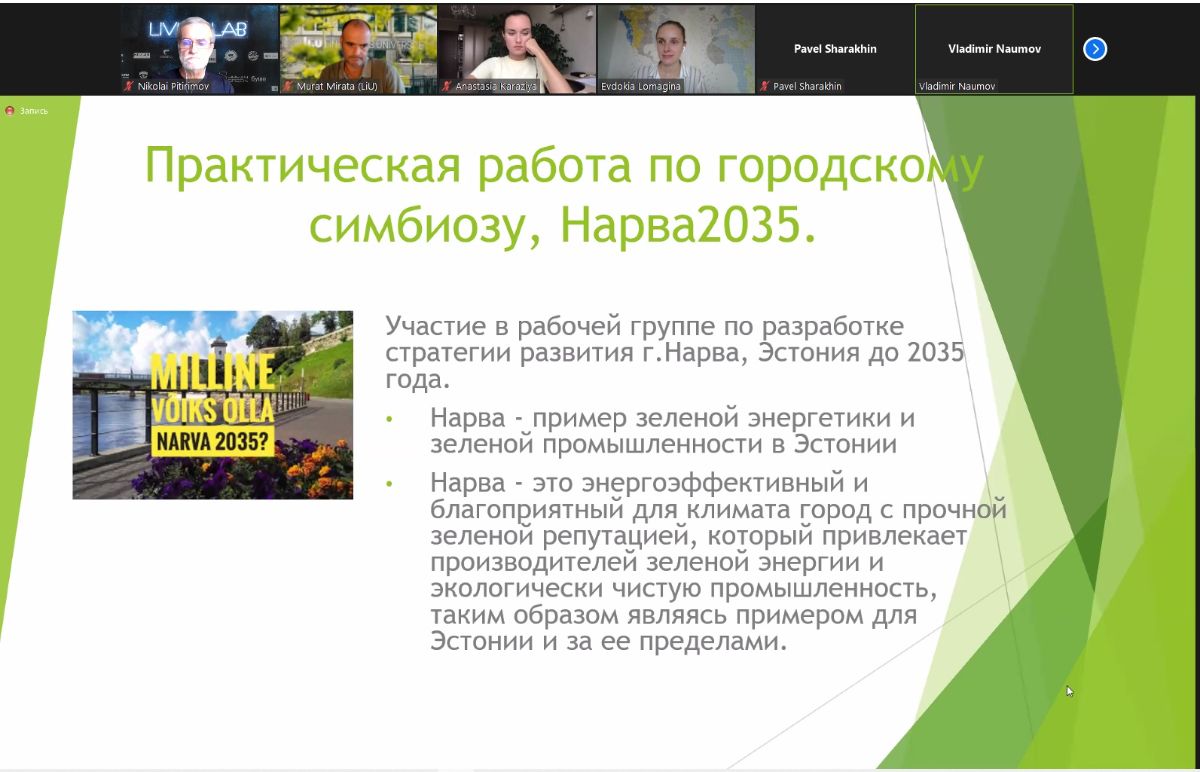The height and width of the screenshot is (772, 1200).
Task: Click Murat Mirata's muted microphone icon
Action: (288, 87)
